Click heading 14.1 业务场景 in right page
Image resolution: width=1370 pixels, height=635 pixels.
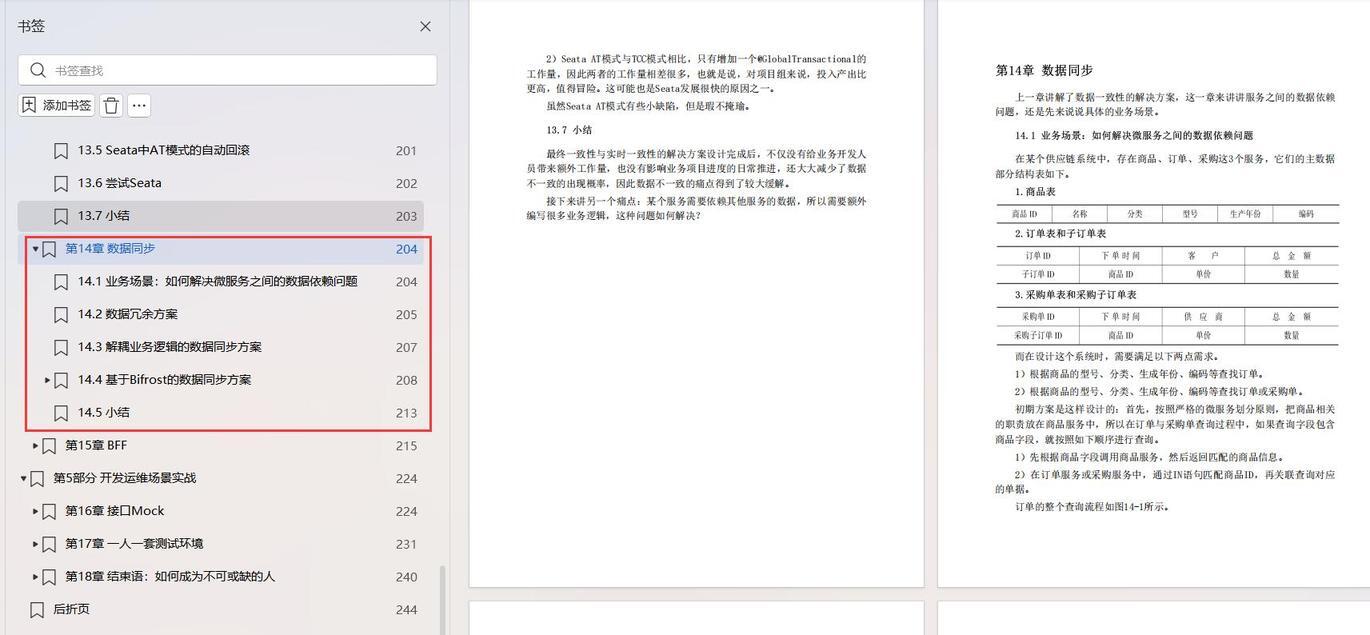point(1134,135)
